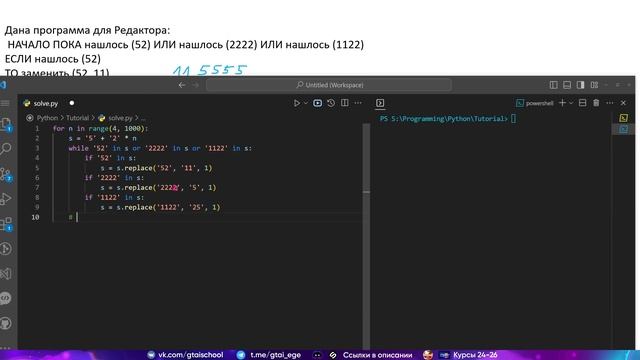
Task: Click the 'Ссылки в описании' banner text
Action: (x=378, y=355)
